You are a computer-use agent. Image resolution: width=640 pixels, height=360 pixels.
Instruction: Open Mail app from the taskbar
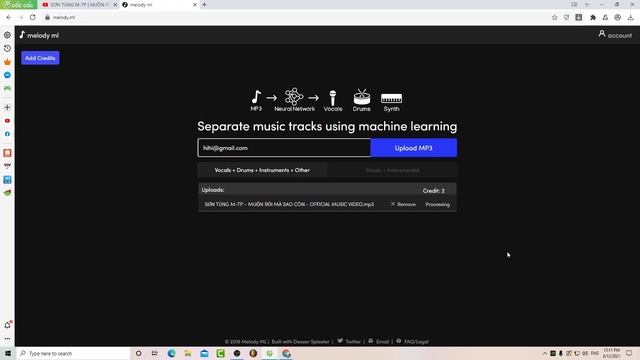(x=204, y=353)
